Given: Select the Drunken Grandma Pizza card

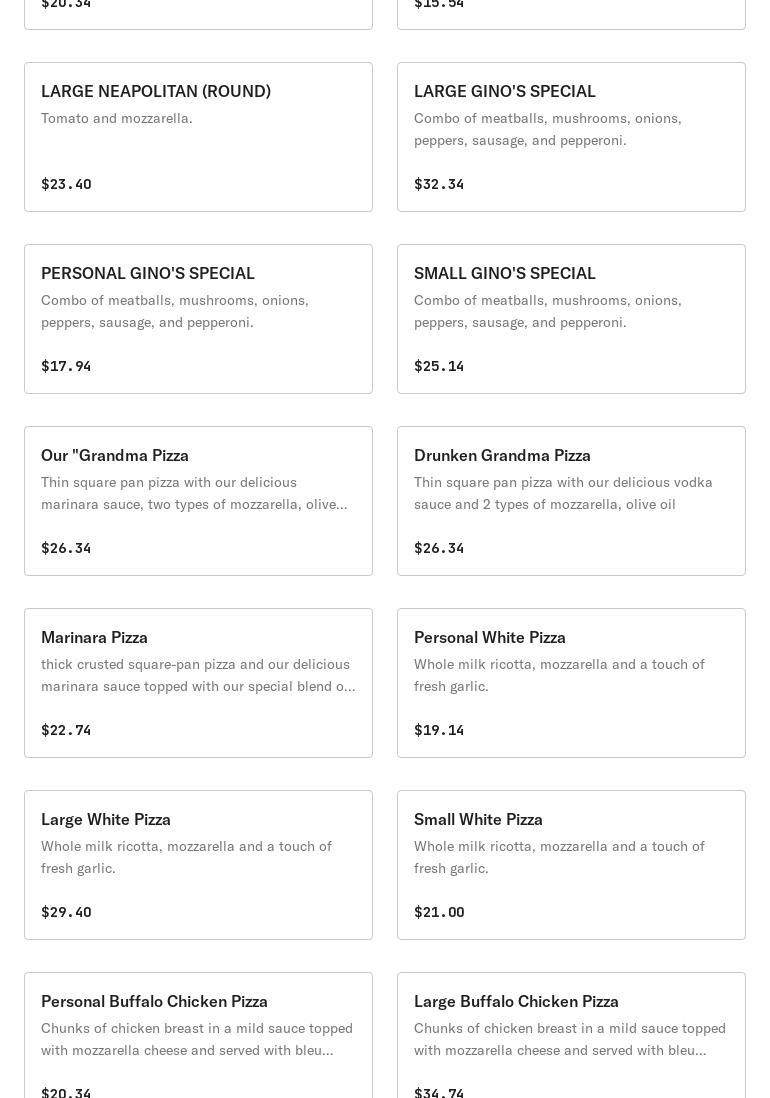Looking at the screenshot, I should [571, 501].
